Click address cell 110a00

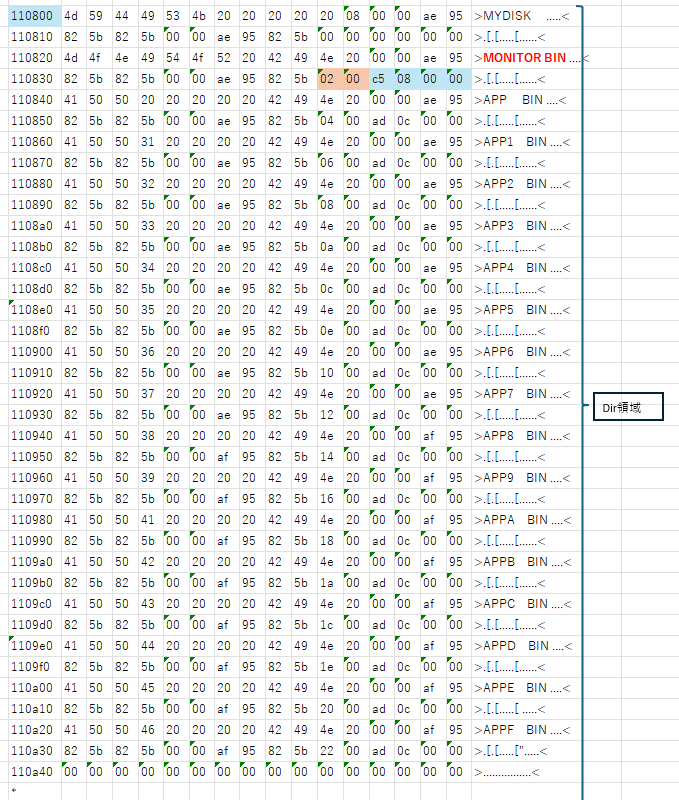(30, 687)
